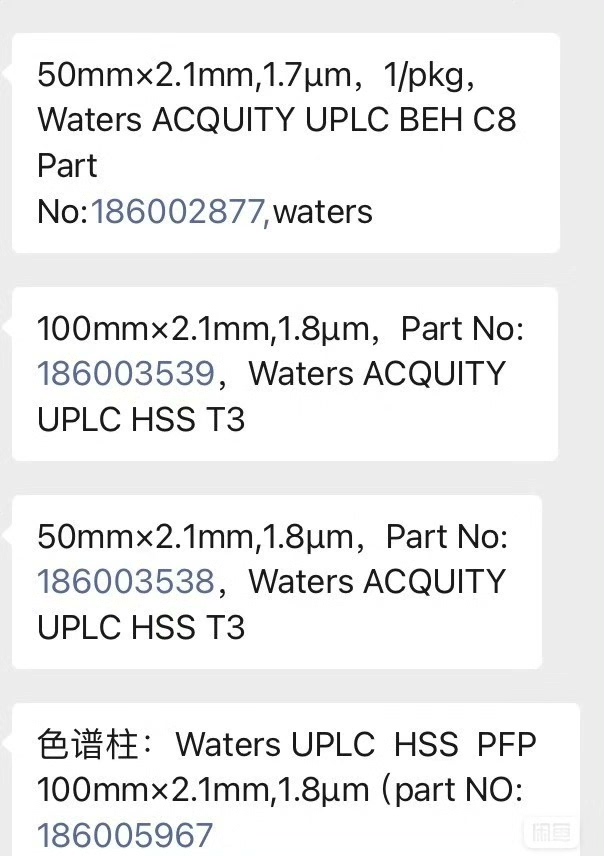Click the word "Part" in the first message

(67, 166)
